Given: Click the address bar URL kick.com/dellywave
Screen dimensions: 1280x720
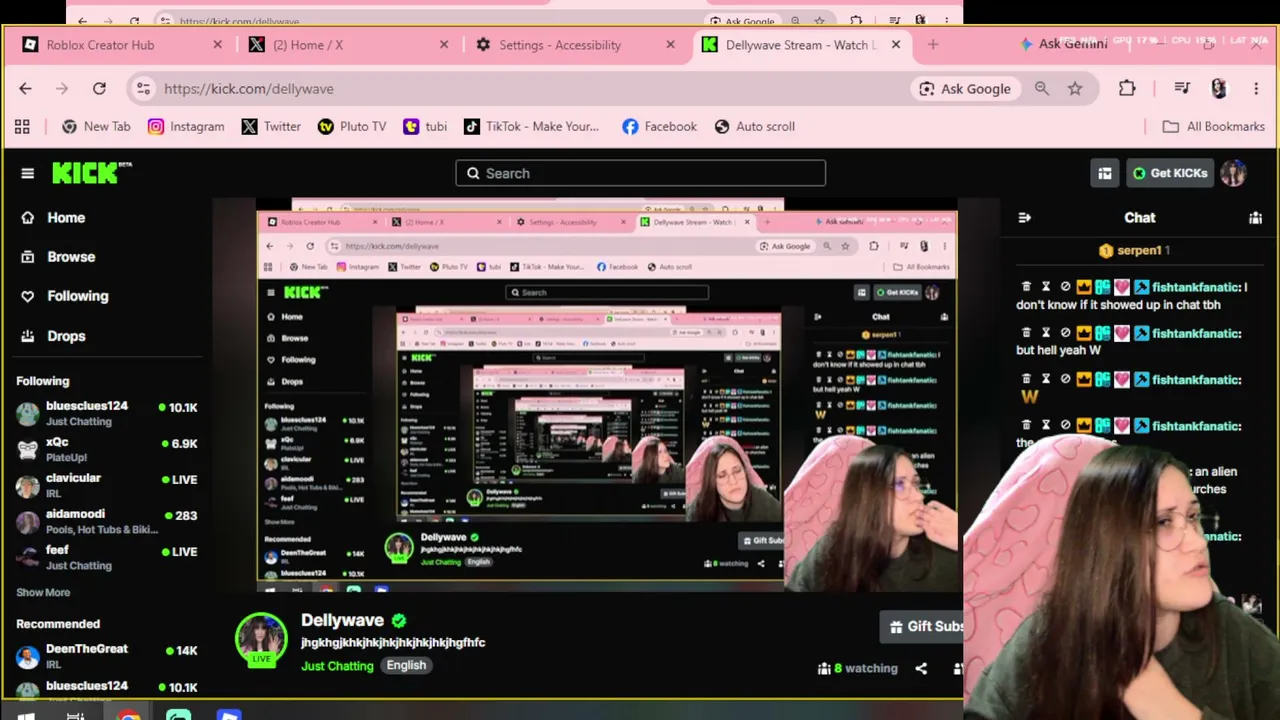Looking at the screenshot, I should click(249, 88).
